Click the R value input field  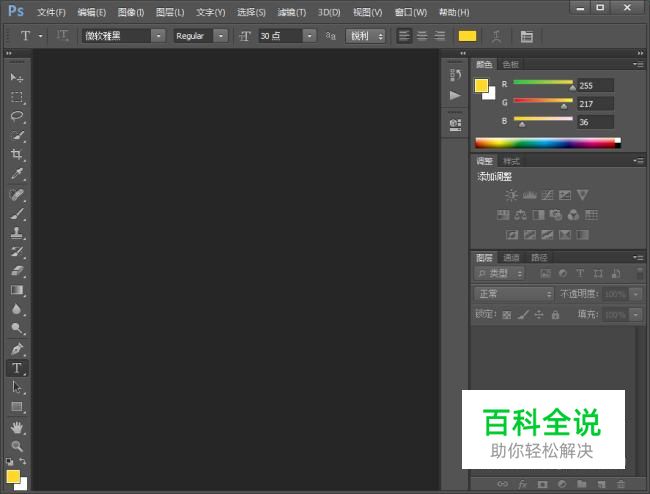click(595, 86)
